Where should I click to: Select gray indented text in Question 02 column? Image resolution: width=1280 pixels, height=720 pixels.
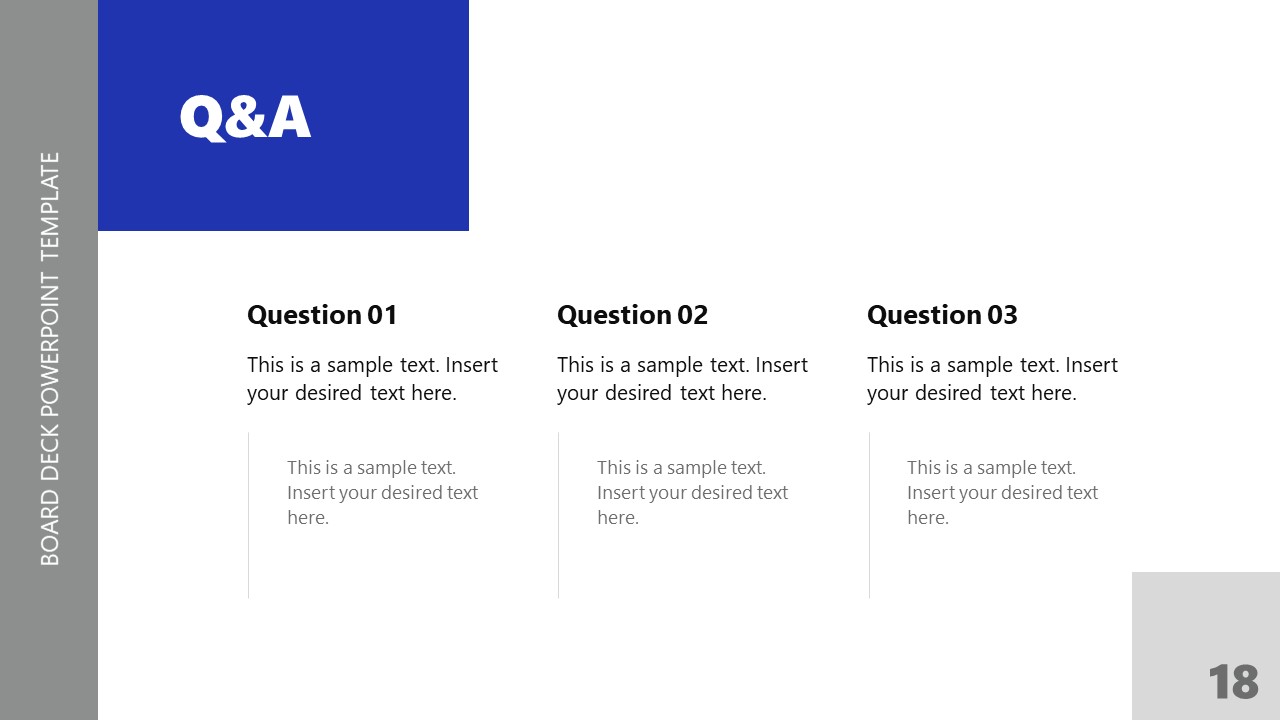click(692, 492)
